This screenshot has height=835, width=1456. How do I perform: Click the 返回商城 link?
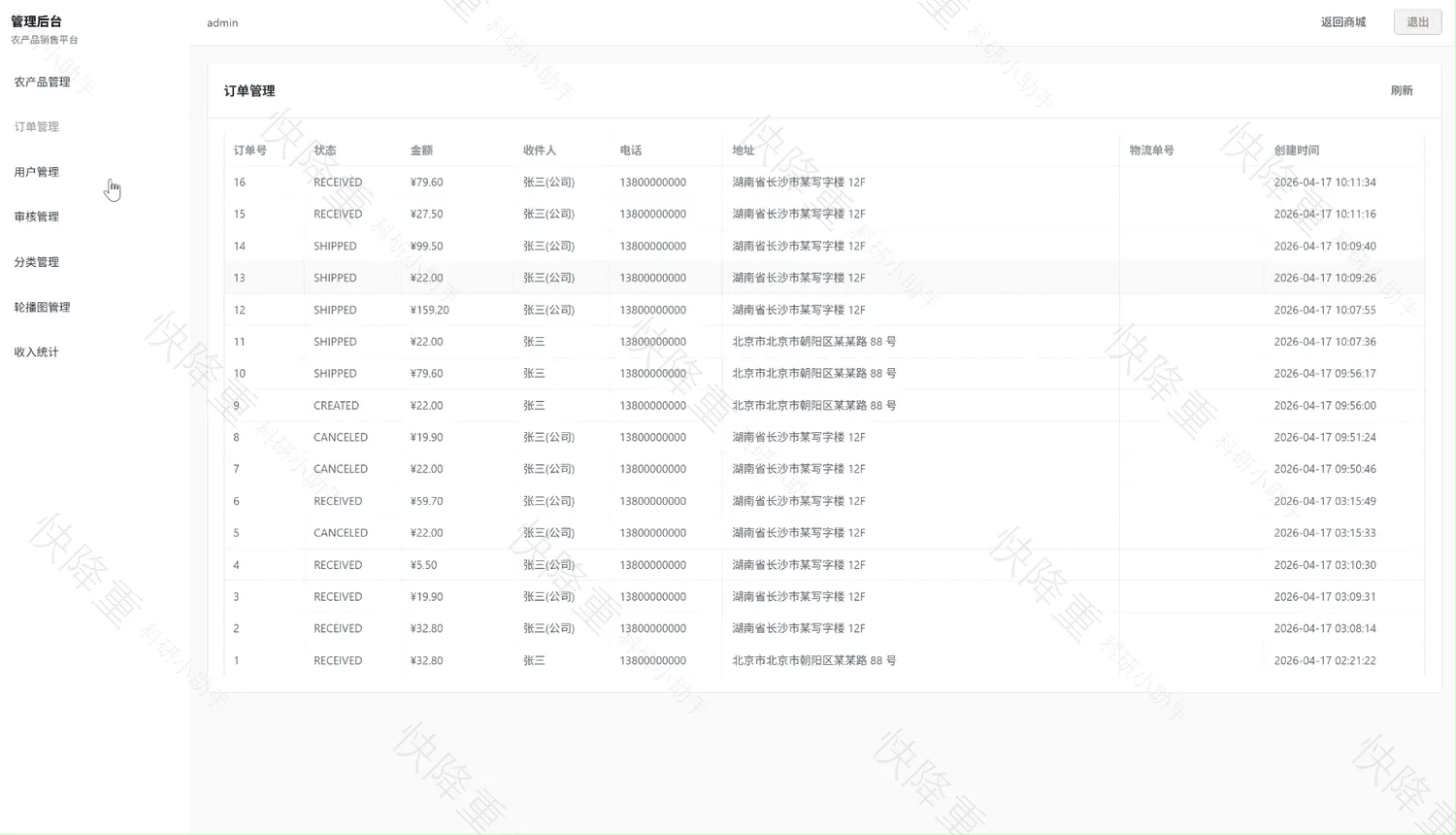click(1343, 22)
